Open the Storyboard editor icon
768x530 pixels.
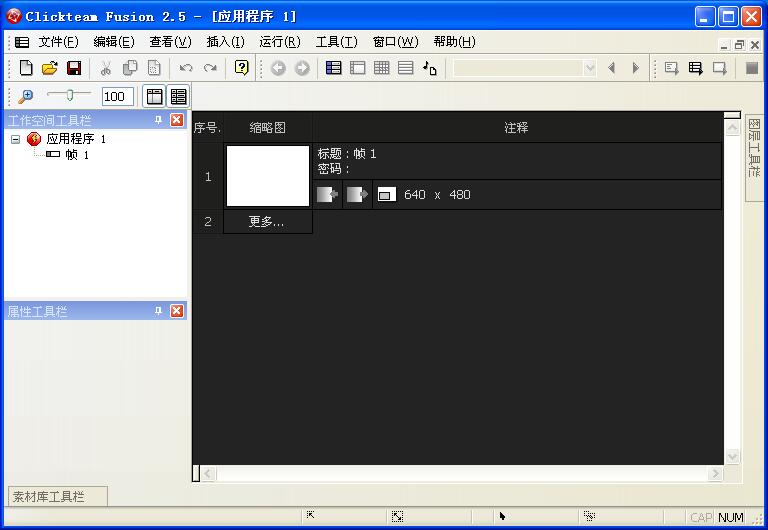(x=334, y=68)
